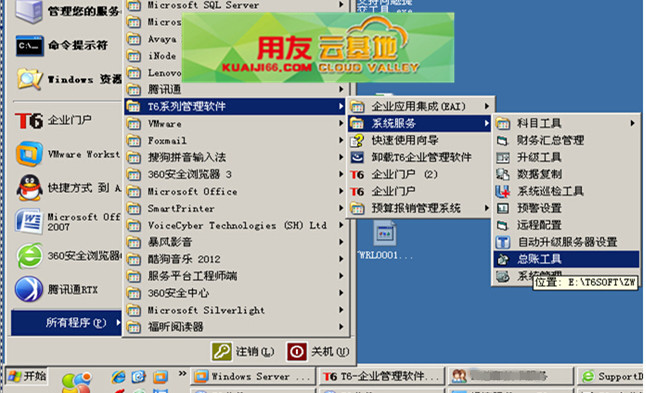This screenshot has height=393, width=646.
Task: Click the iNode folder icon
Action: 133,56
